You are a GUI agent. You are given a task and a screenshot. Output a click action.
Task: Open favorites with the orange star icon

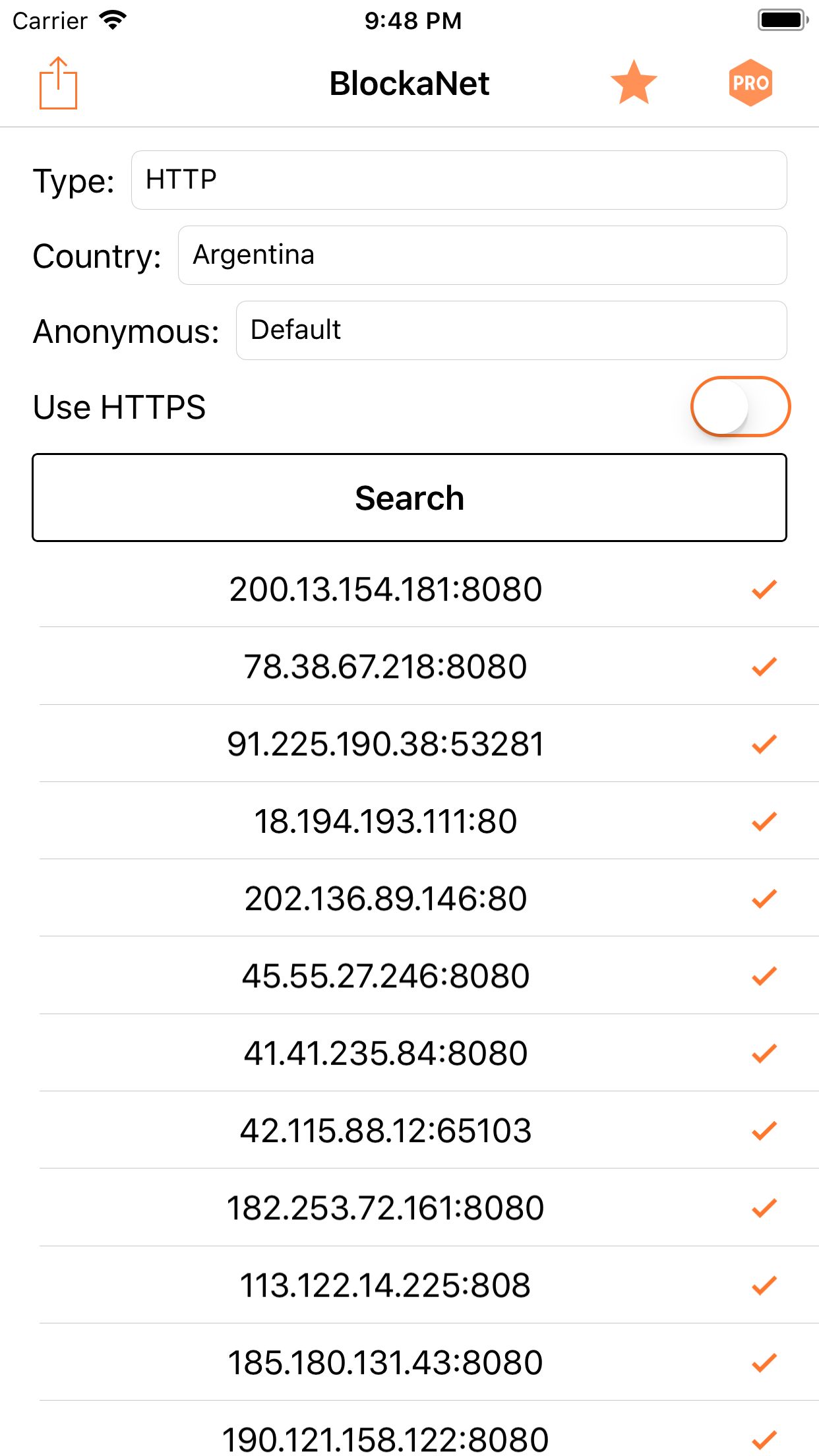[x=634, y=83]
